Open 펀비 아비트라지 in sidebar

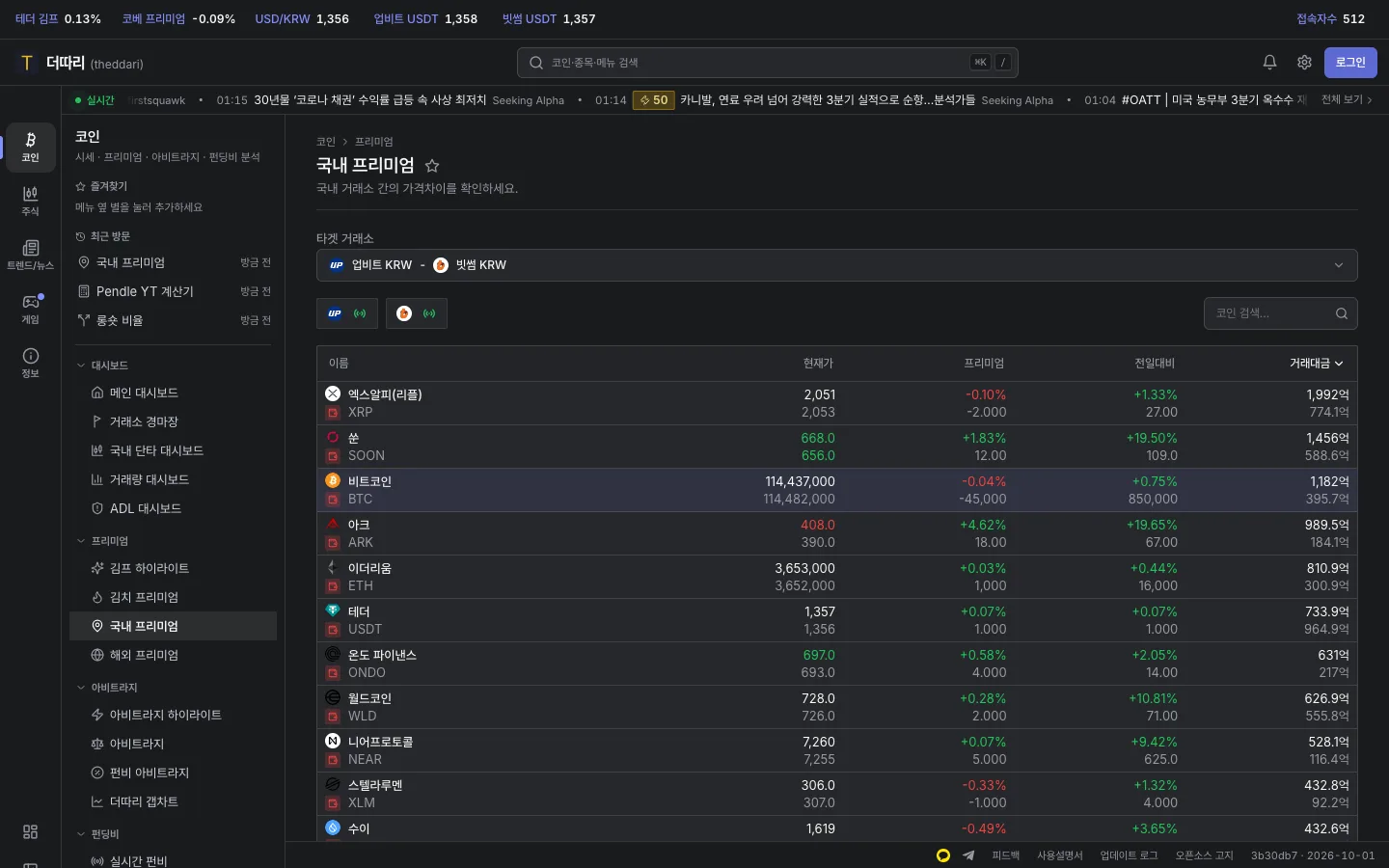(x=174, y=773)
